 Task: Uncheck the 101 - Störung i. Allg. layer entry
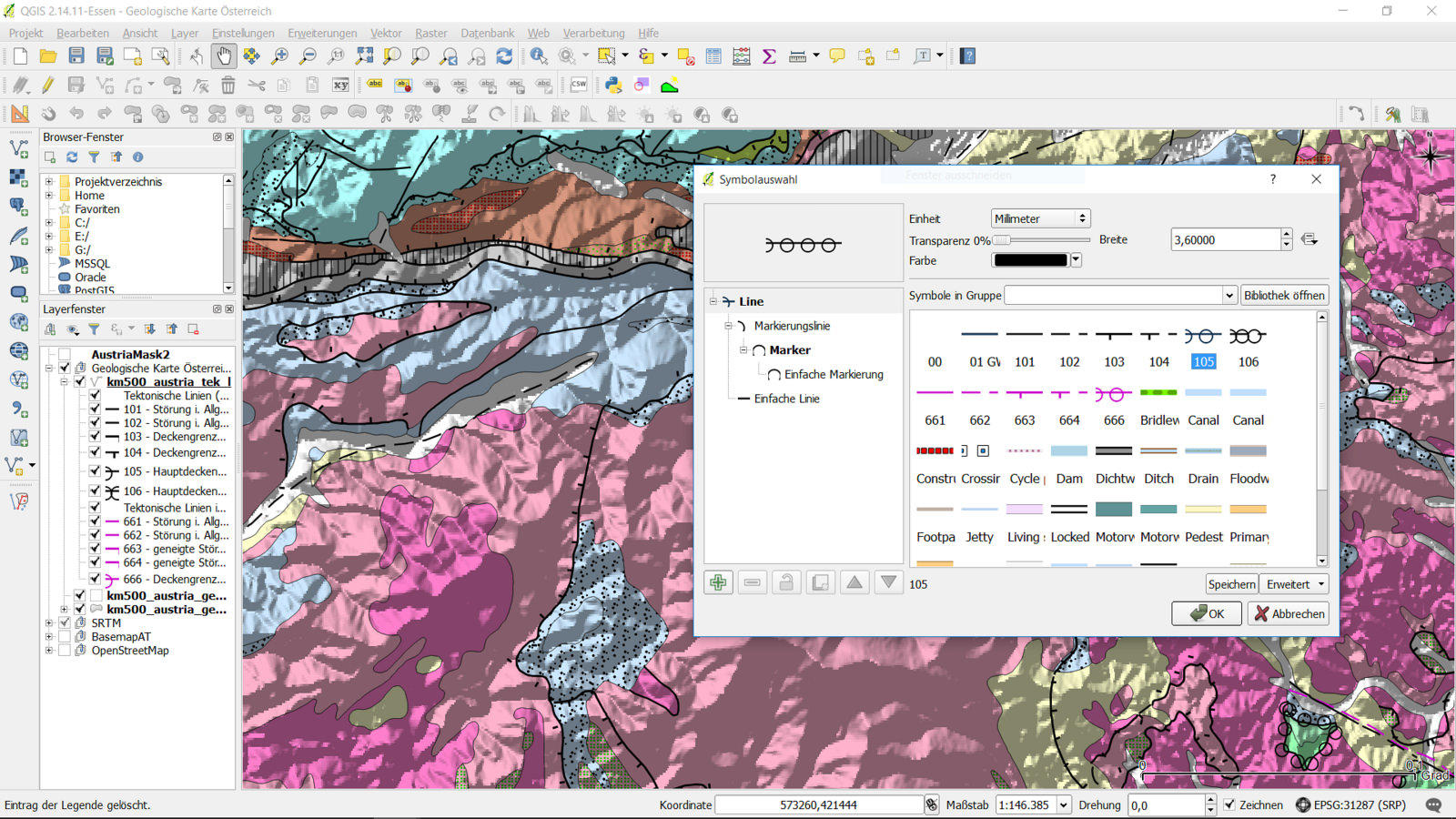click(x=95, y=409)
